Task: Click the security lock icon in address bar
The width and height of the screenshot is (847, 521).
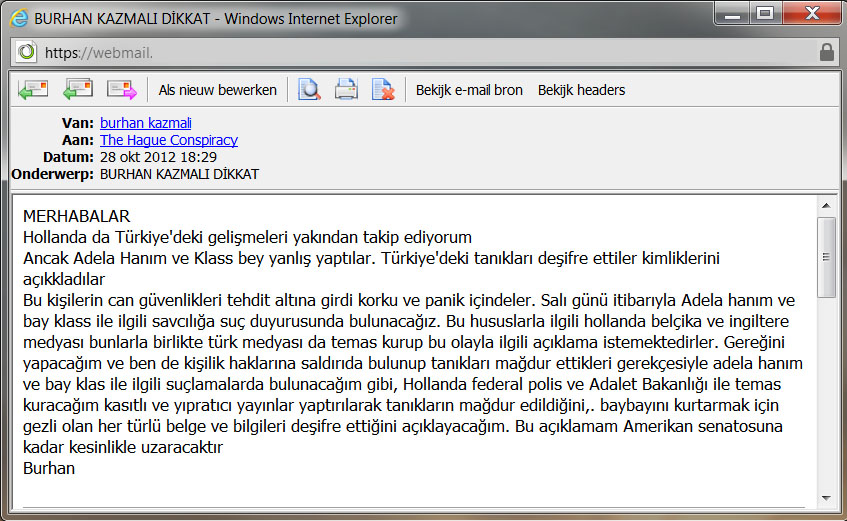Action: (x=826, y=52)
